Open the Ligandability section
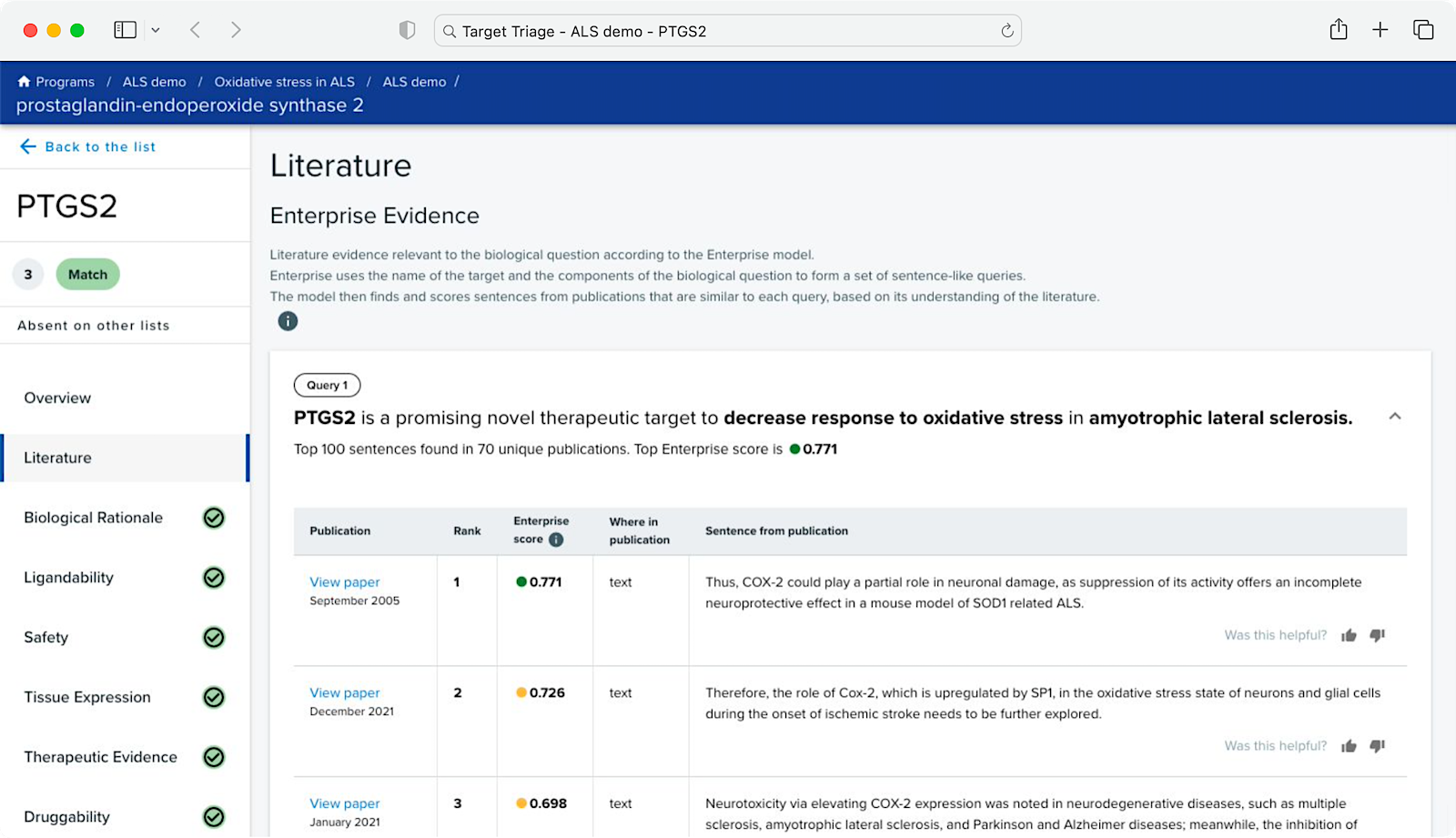 (x=68, y=578)
